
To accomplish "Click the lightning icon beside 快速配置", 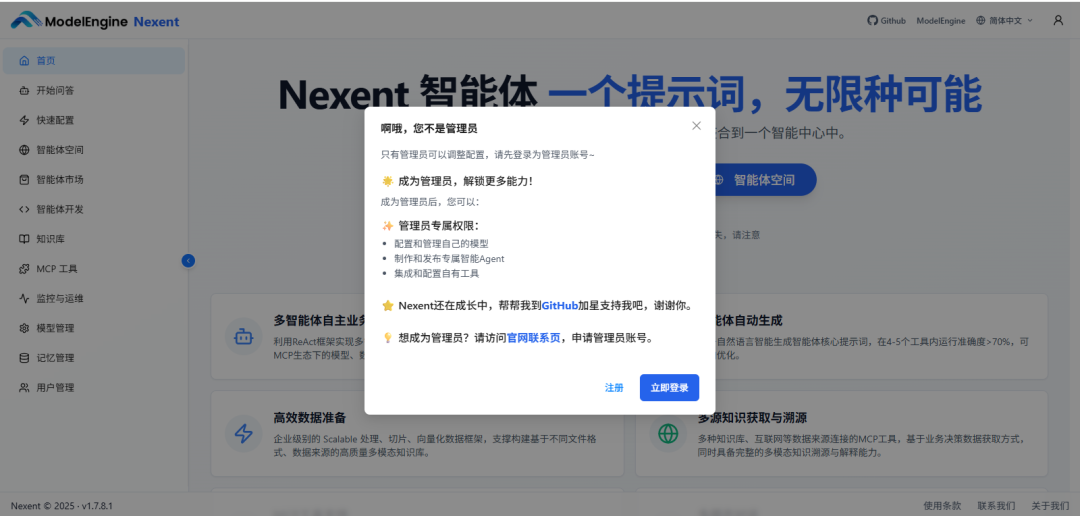I will tap(24, 120).
